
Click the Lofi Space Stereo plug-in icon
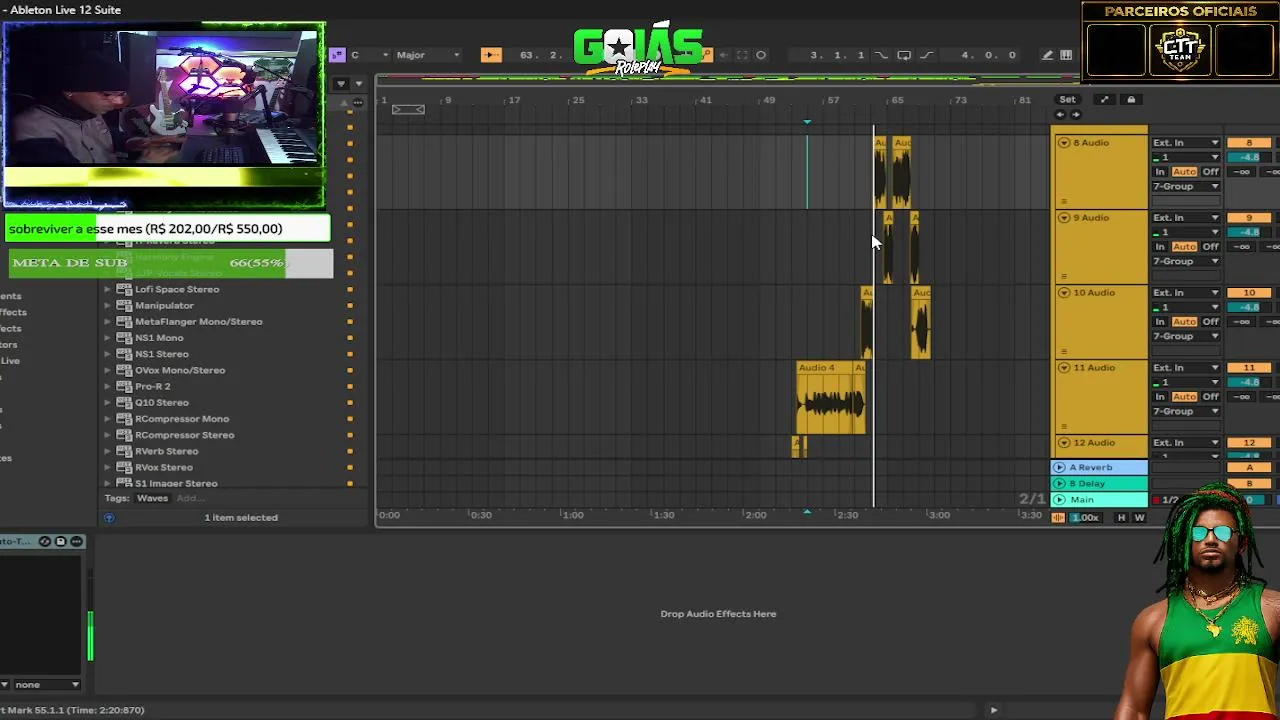tap(124, 290)
